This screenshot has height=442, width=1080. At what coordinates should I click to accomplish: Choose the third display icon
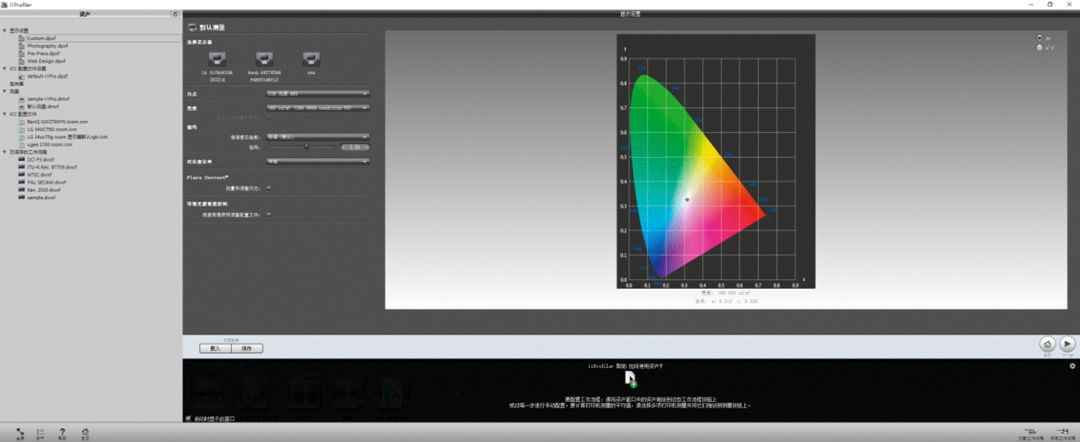click(310, 60)
